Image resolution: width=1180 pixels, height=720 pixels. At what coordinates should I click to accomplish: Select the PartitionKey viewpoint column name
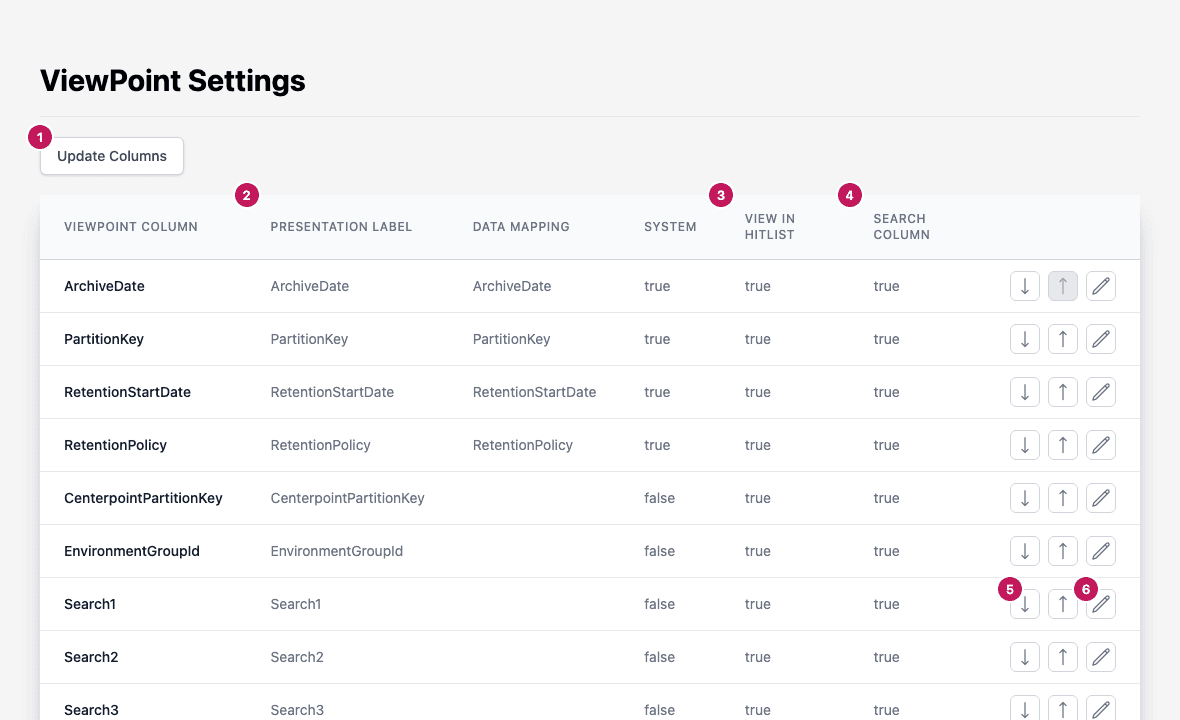point(104,339)
